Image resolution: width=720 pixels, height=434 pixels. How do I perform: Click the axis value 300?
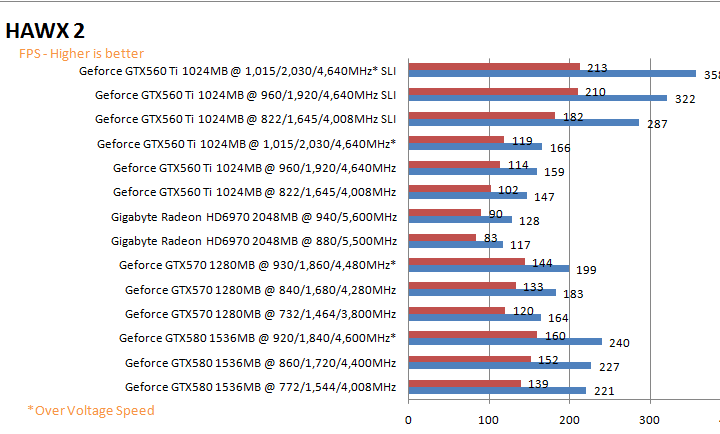pyautogui.click(x=650, y=420)
